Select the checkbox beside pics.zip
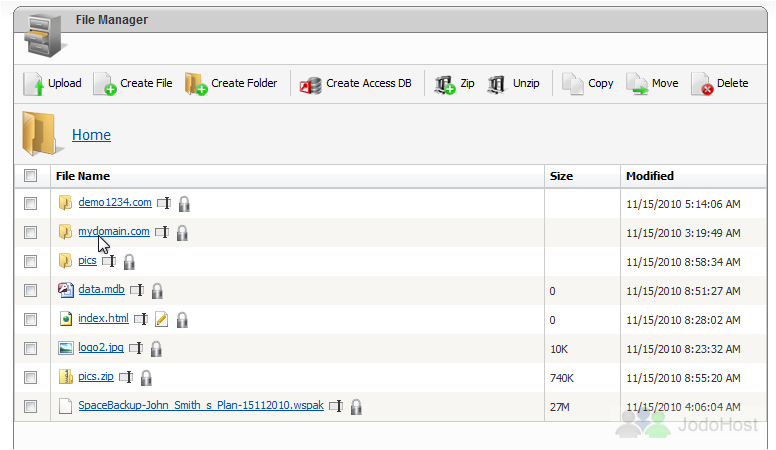 [31, 378]
